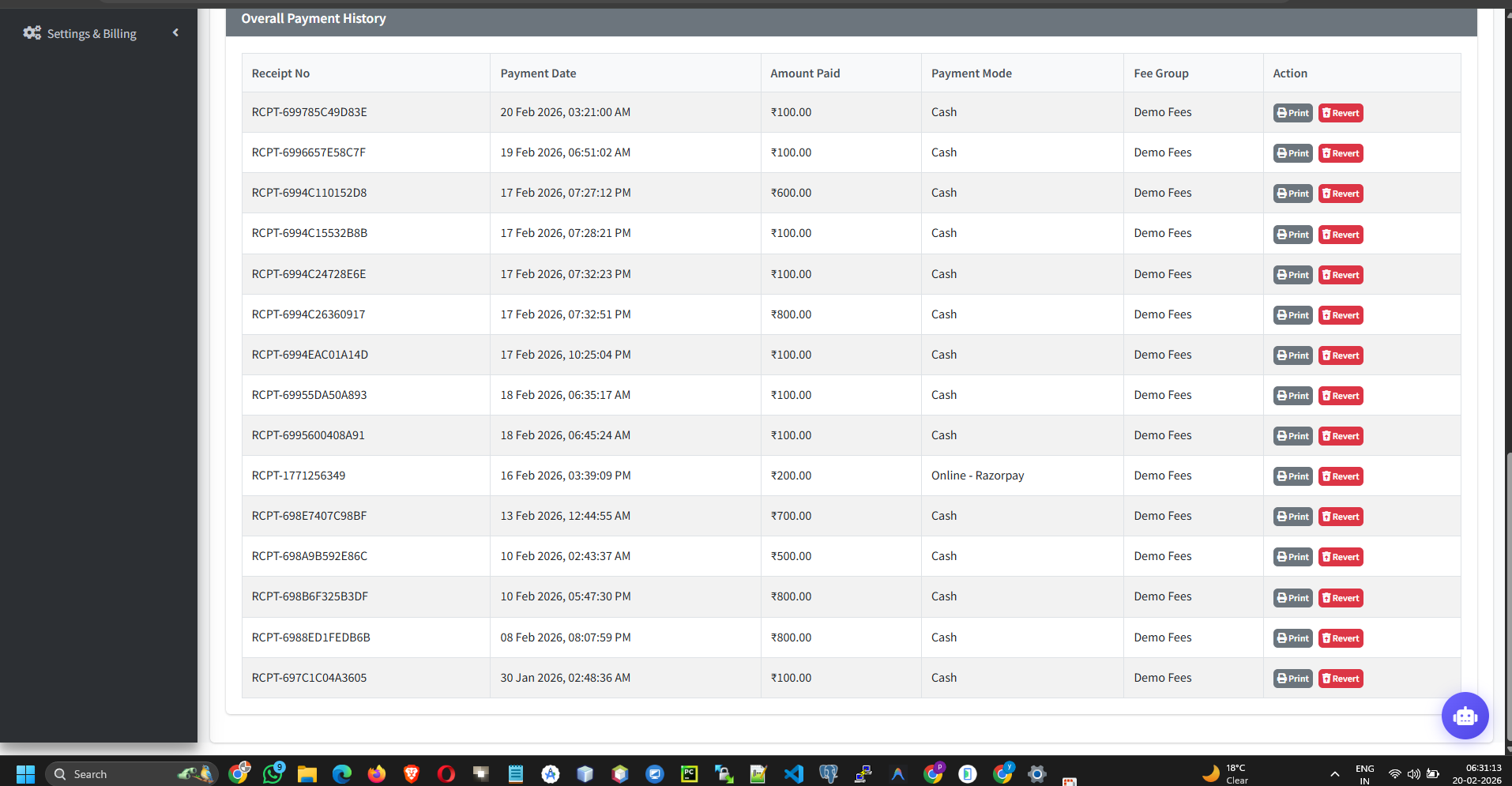The height and width of the screenshot is (786, 1512).
Task: Revert receipt RCPT-698E7407C98BF payment
Action: (1340, 516)
